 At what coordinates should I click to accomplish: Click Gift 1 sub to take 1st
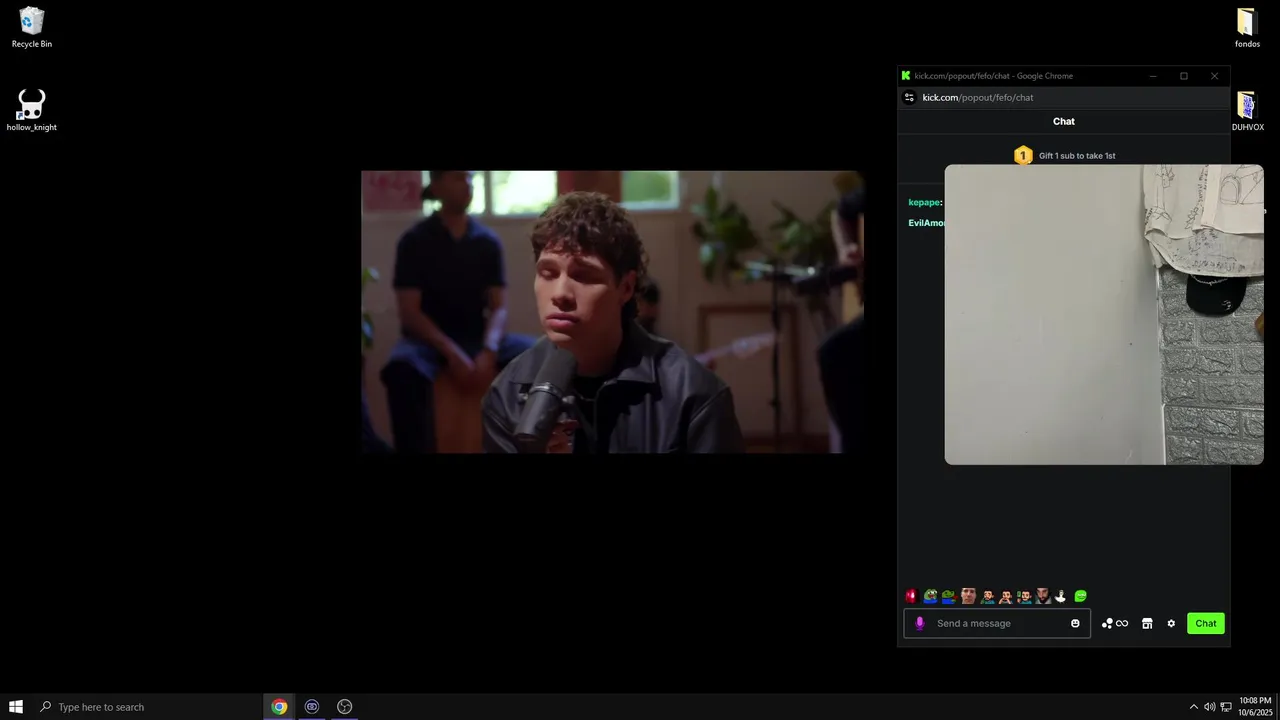coord(1077,156)
